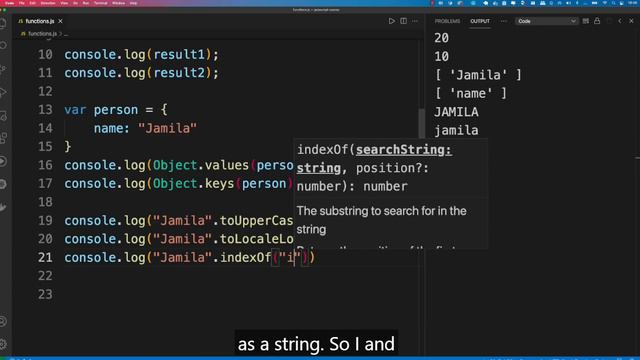Open the play-circle activity bar icon

pos(3,161)
